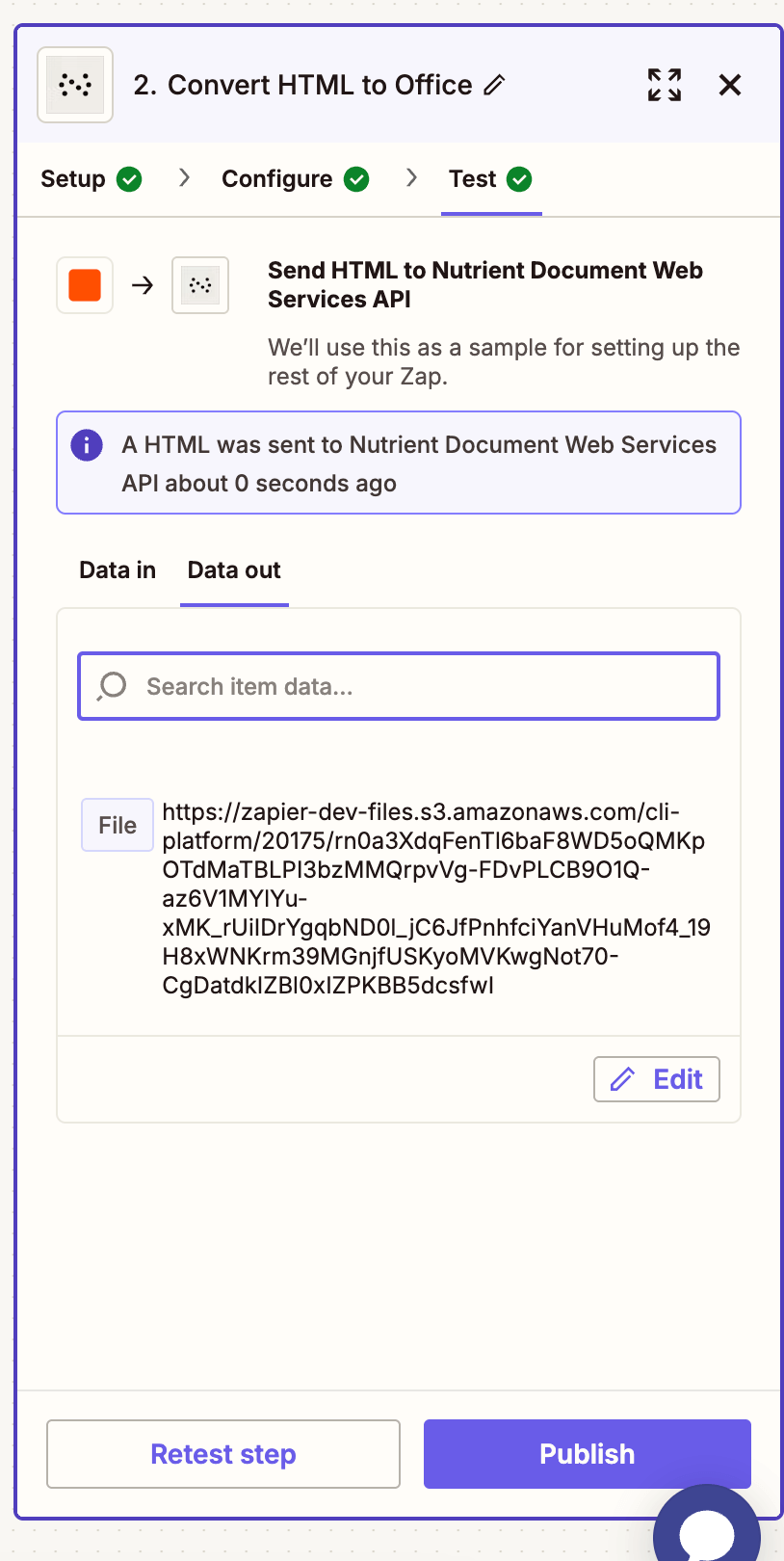The image size is (784, 1561).
Task: Click the Publish button
Action: pos(587,1453)
